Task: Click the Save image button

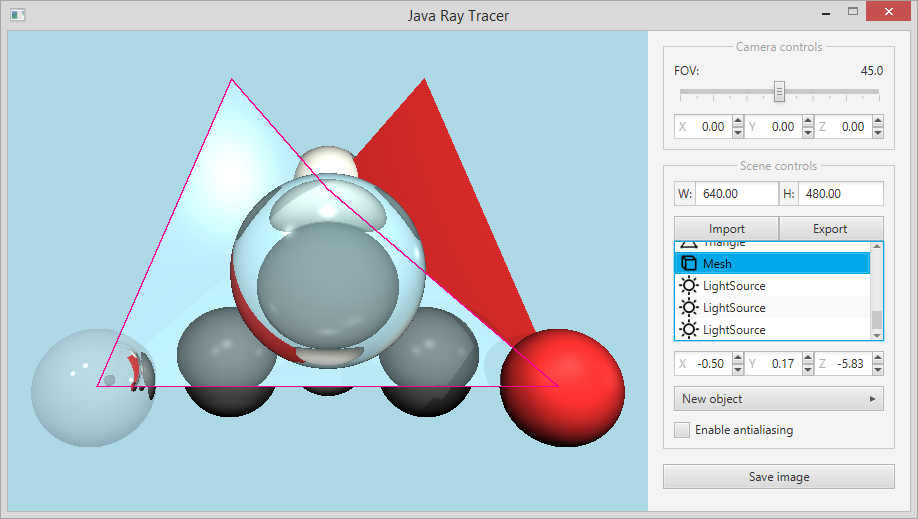Action: tap(779, 477)
